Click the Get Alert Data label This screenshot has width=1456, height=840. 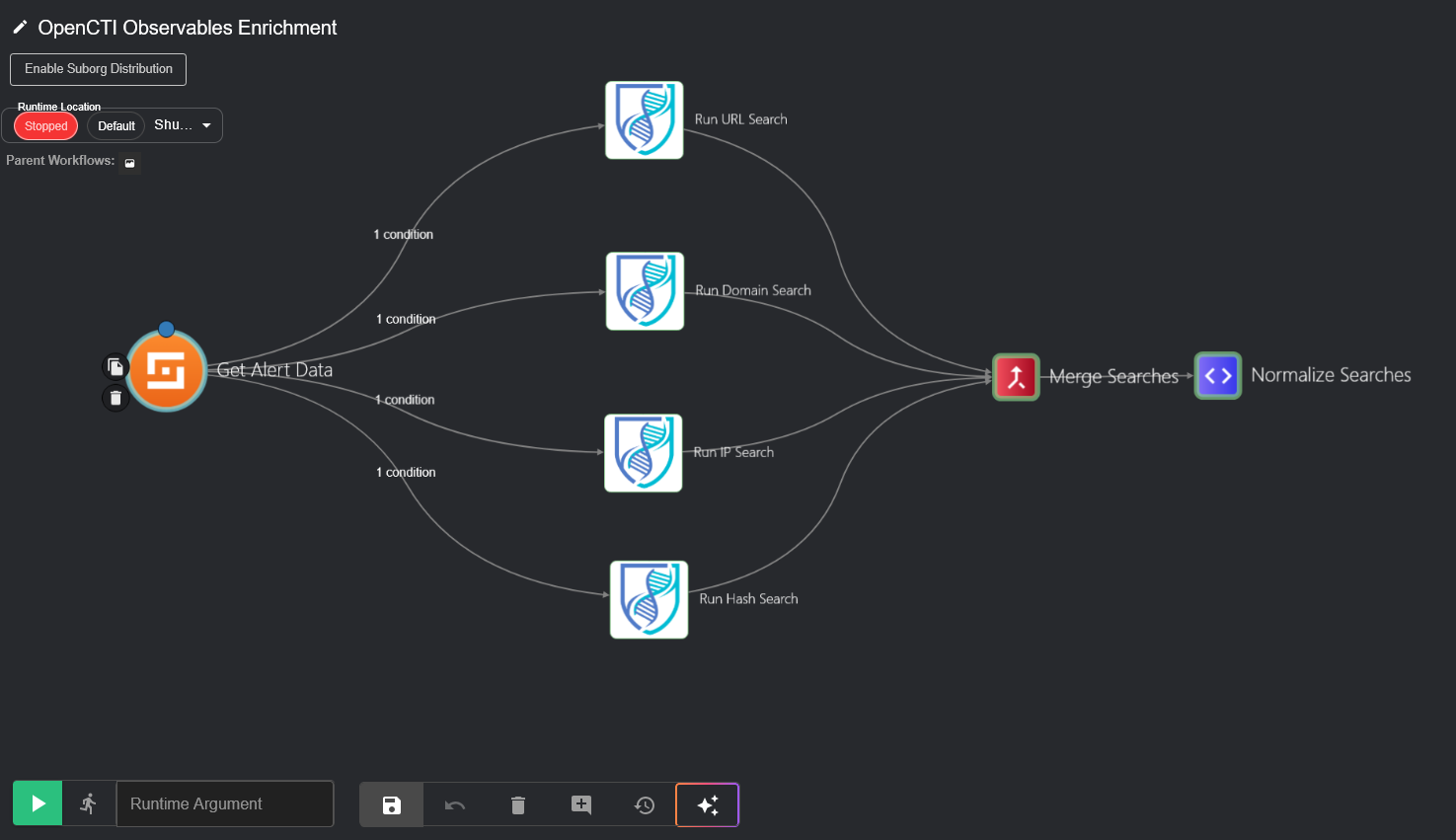pyautogui.click(x=274, y=370)
